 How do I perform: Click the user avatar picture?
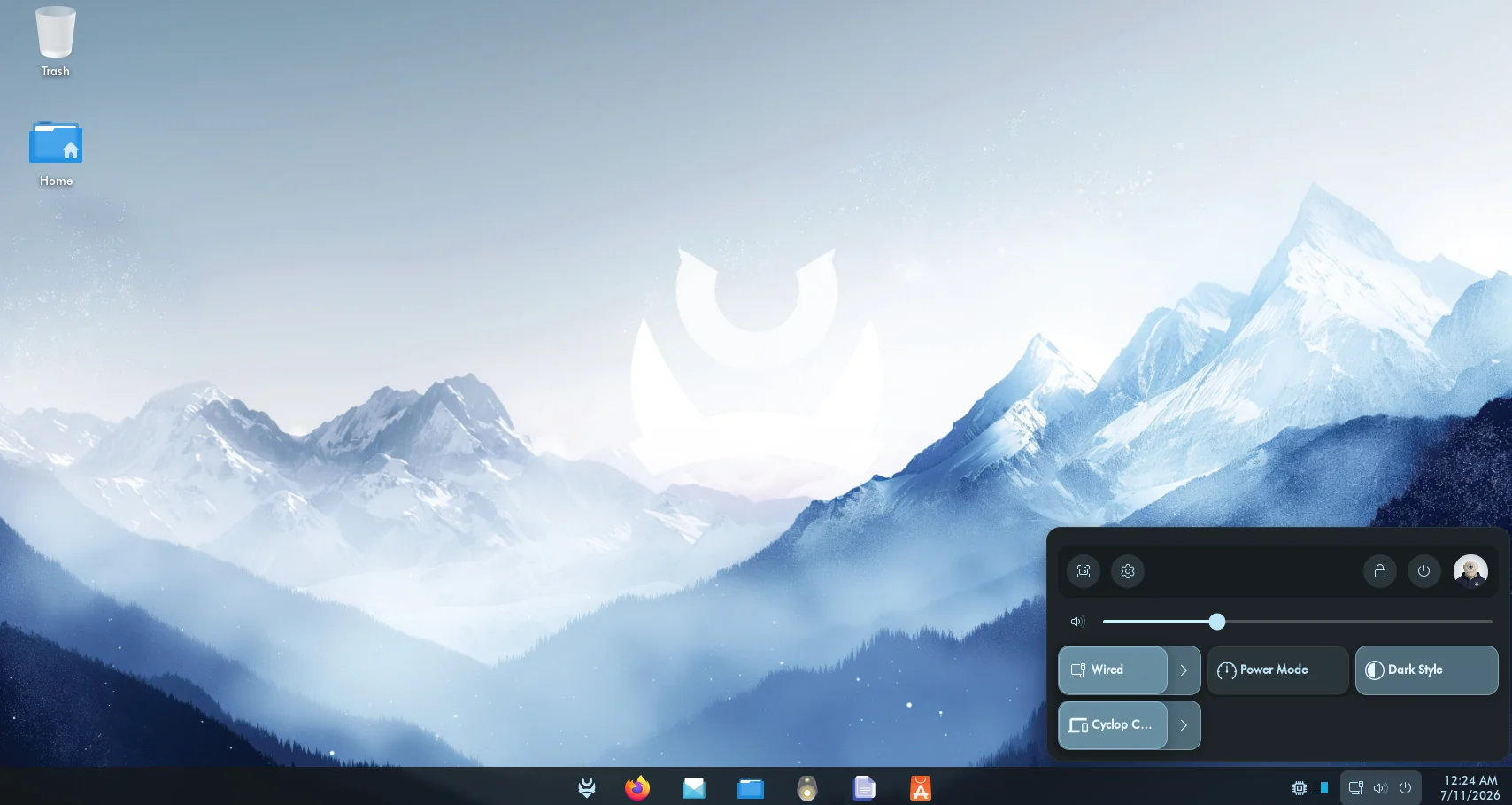pos(1470,571)
